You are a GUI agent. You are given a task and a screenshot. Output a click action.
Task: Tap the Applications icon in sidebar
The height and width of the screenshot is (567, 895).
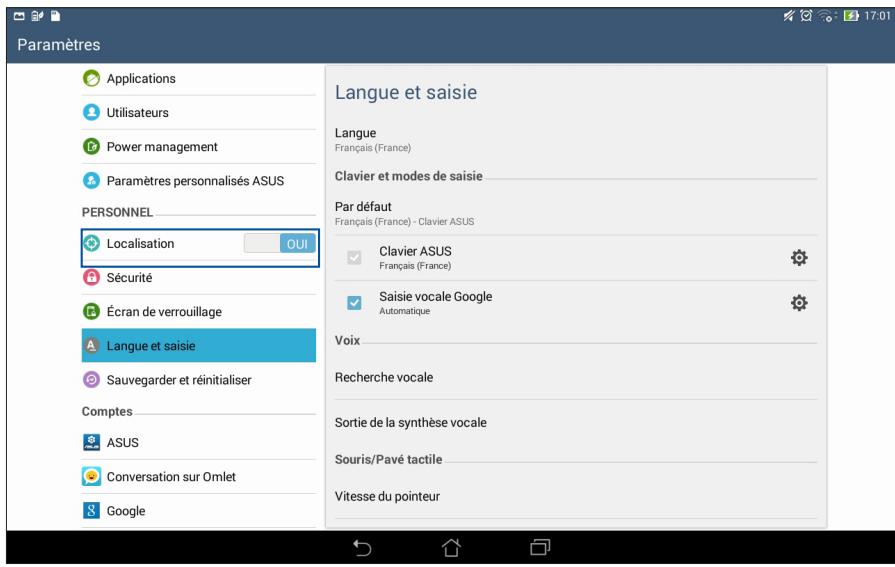(91, 78)
